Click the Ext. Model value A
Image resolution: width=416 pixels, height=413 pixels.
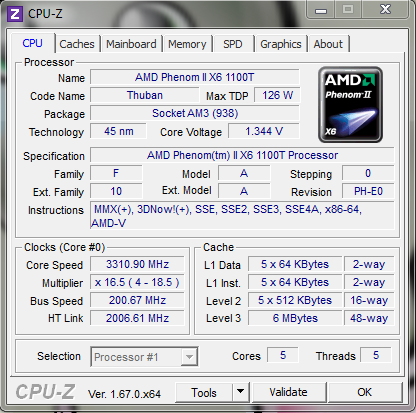pyautogui.click(x=244, y=191)
